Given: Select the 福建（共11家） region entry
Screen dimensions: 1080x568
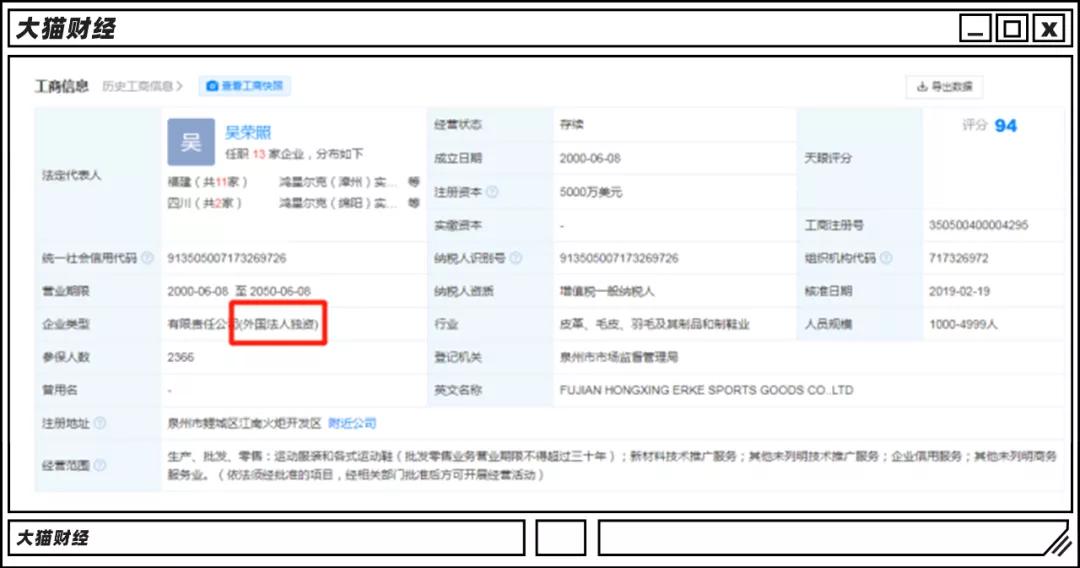Looking at the screenshot, I should point(207,182).
